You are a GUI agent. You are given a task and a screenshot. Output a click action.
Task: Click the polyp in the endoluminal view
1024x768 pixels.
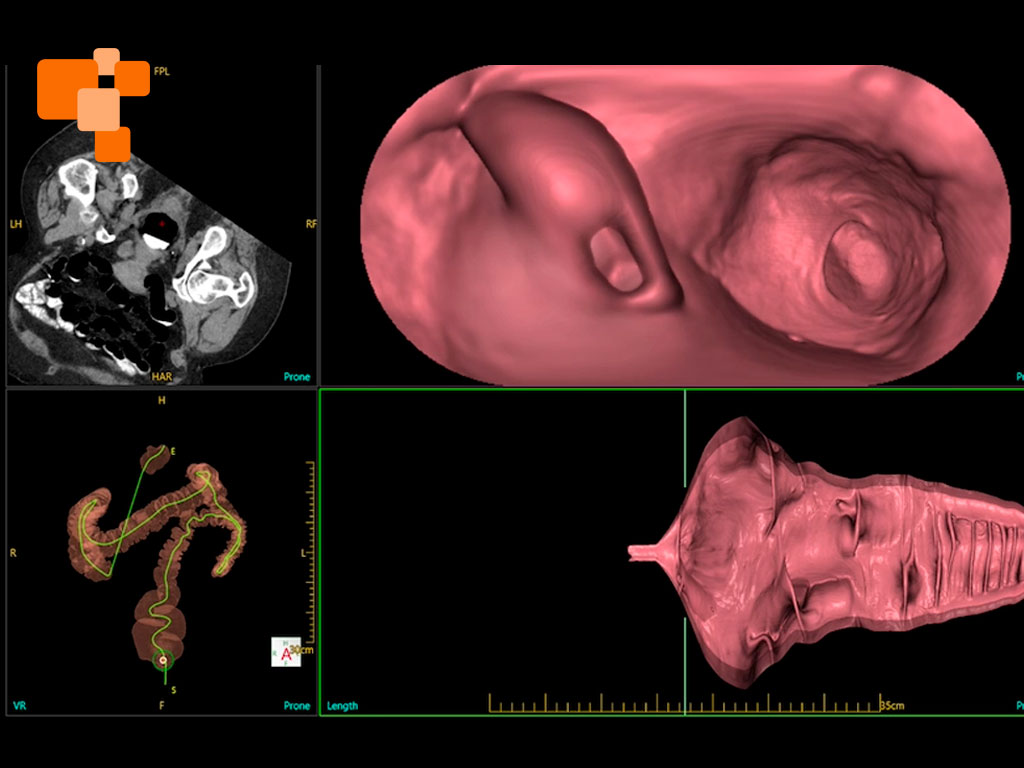tap(617, 264)
